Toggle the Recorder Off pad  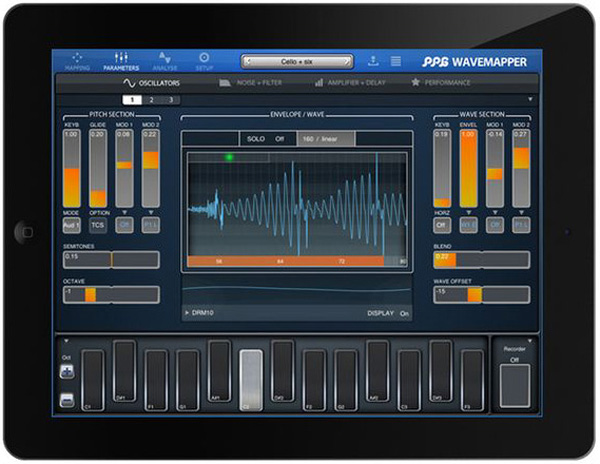(515, 386)
